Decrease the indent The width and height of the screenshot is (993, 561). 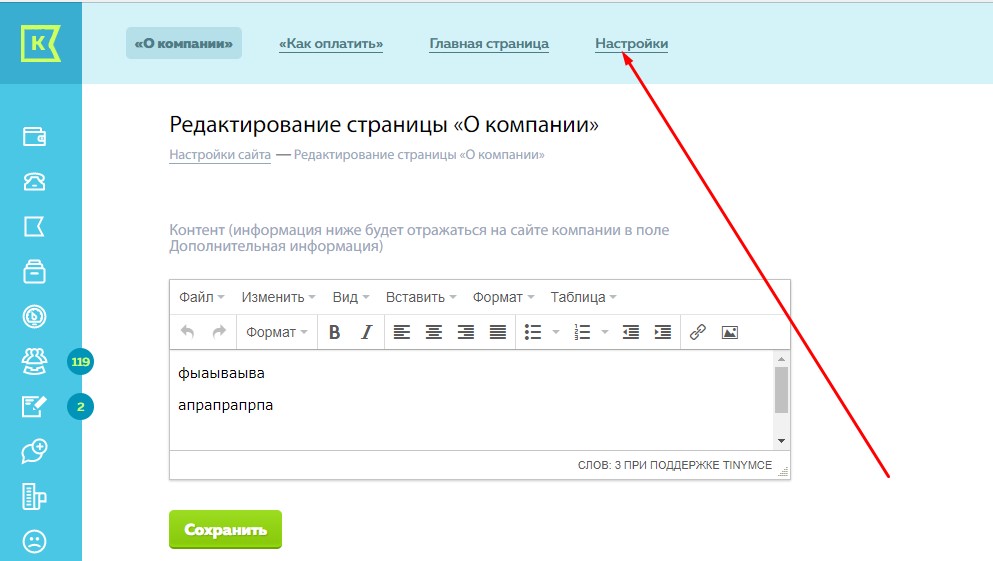tap(631, 332)
